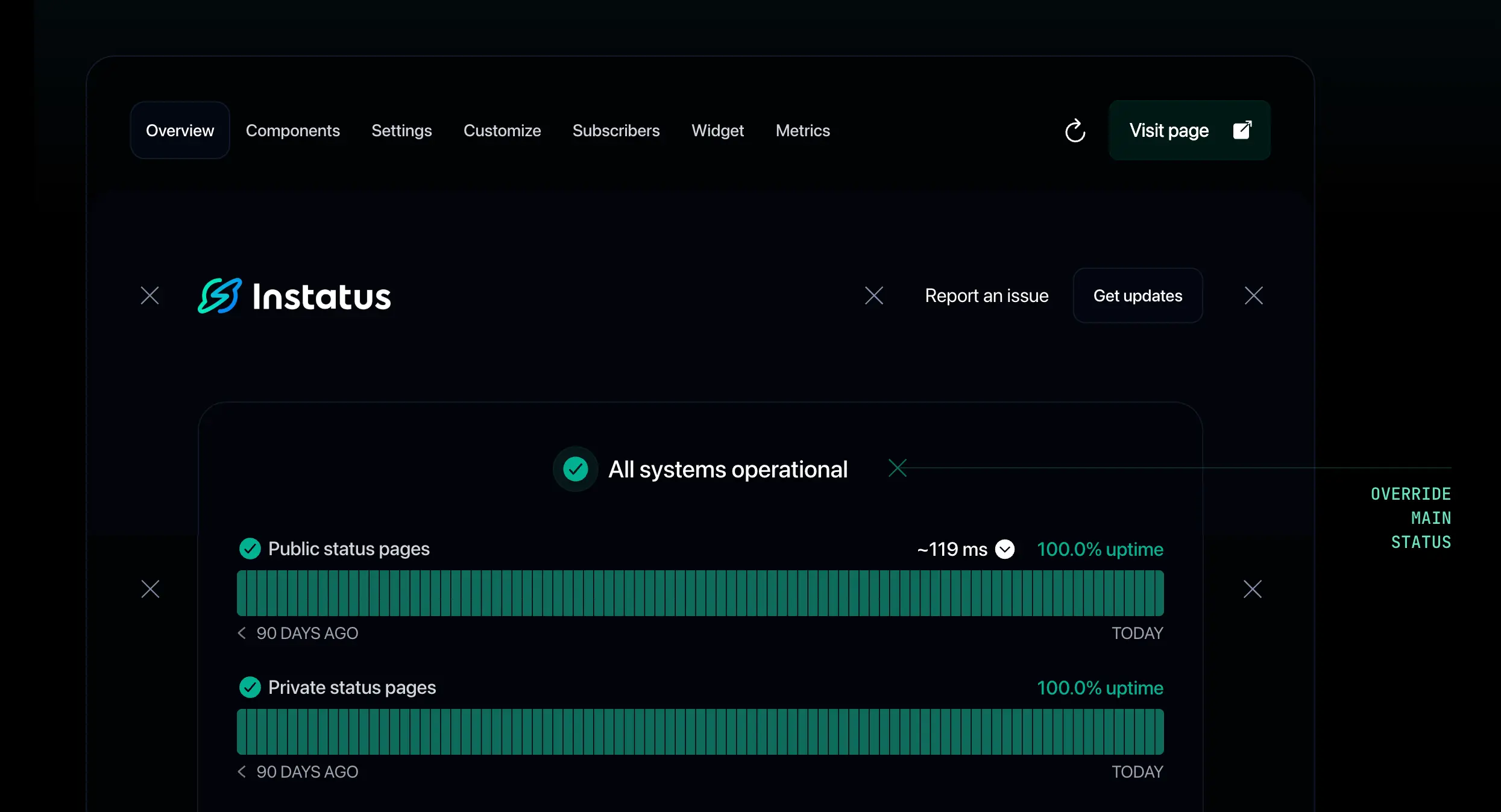The image size is (1501, 812).
Task: Click the X right of Get updates
Action: coord(1253,295)
